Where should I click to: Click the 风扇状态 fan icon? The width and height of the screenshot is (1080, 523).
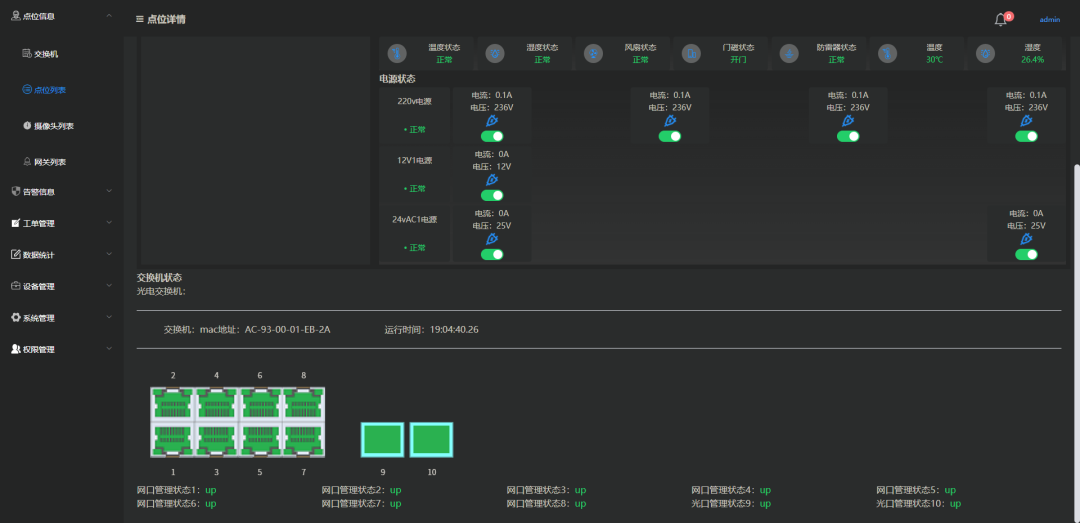[x=593, y=53]
